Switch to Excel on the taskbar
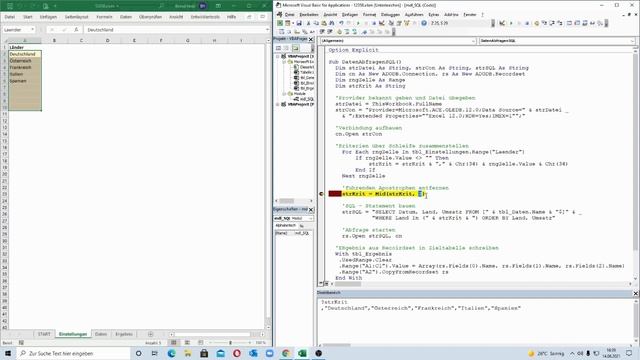 [x=302, y=353]
